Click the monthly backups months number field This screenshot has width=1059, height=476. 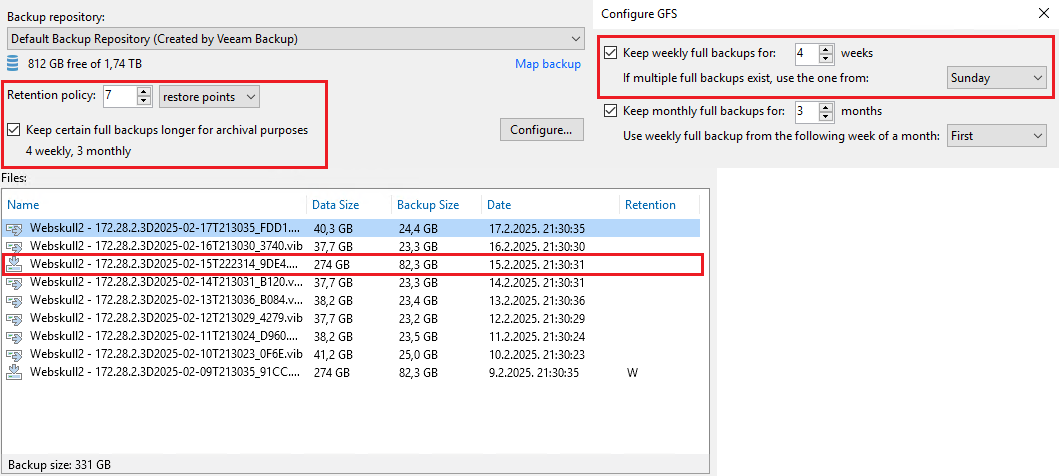pyautogui.click(x=807, y=111)
